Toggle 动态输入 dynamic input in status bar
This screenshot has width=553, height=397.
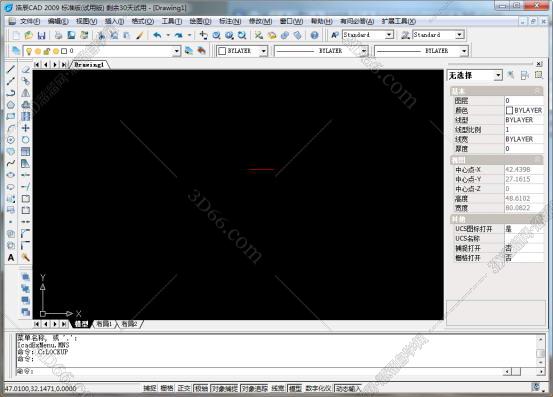coord(348,388)
